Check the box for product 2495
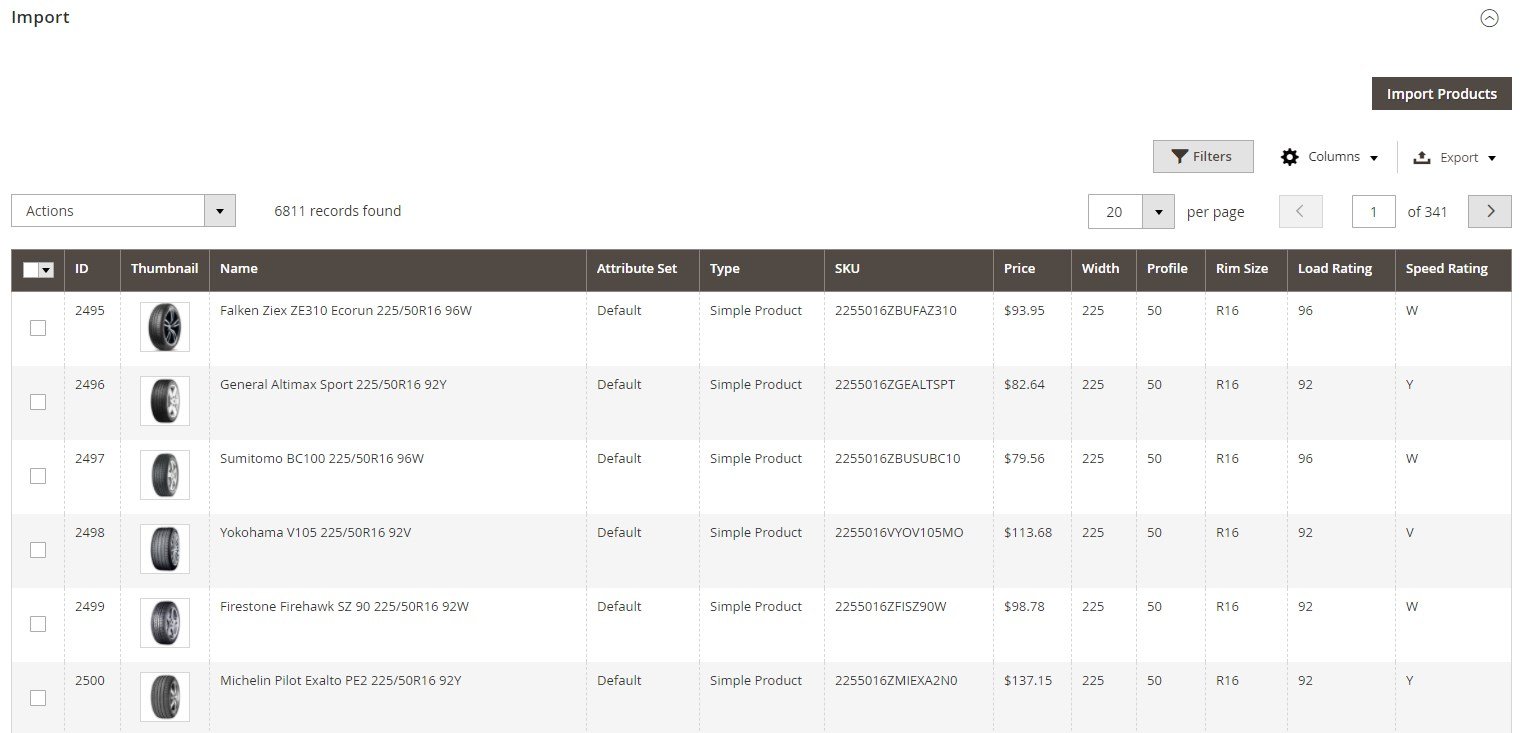This screenshot has width=1525, height=733. tap(38, 328)
